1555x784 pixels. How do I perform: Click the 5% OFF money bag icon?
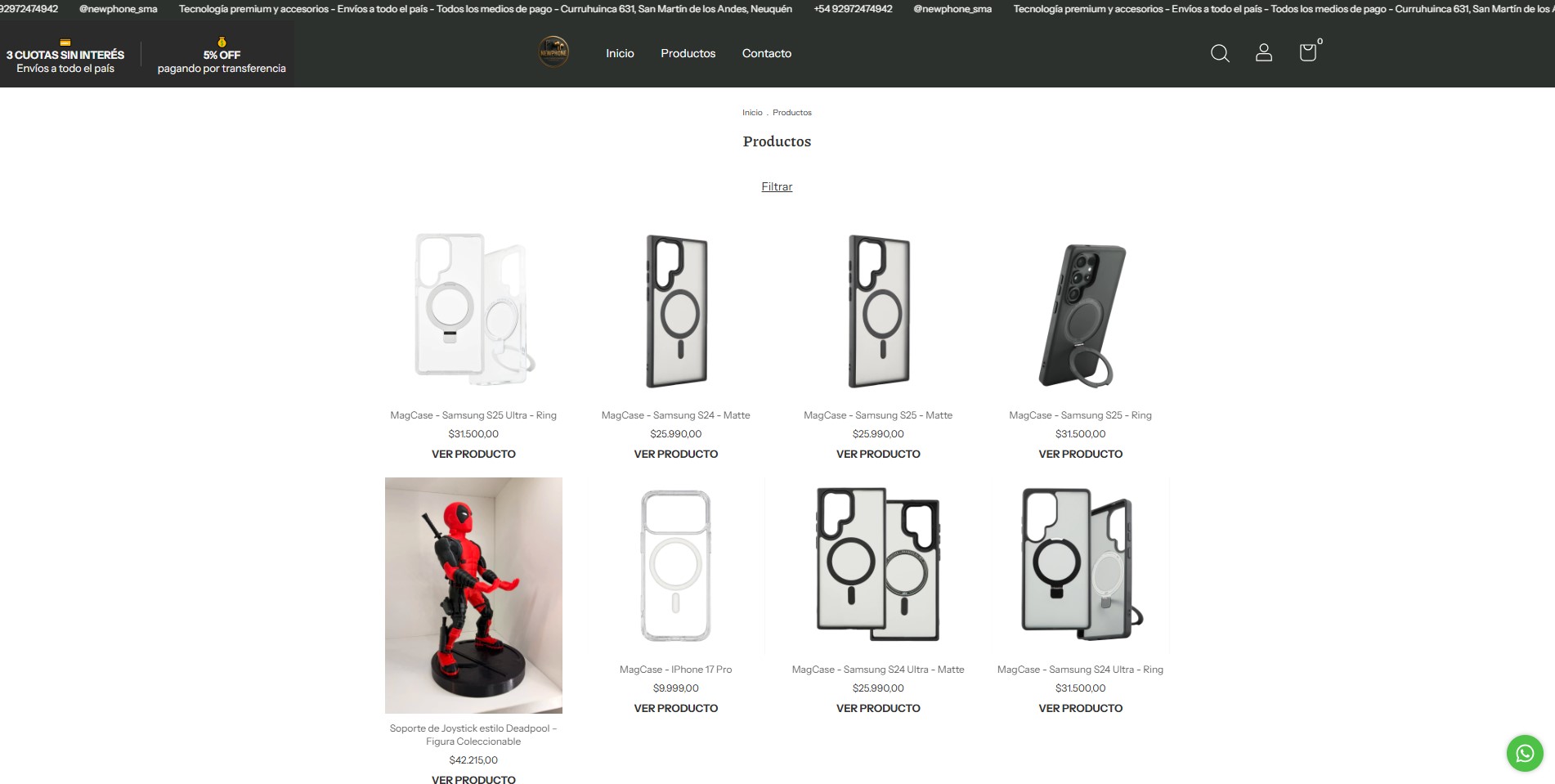coord(222,42)
